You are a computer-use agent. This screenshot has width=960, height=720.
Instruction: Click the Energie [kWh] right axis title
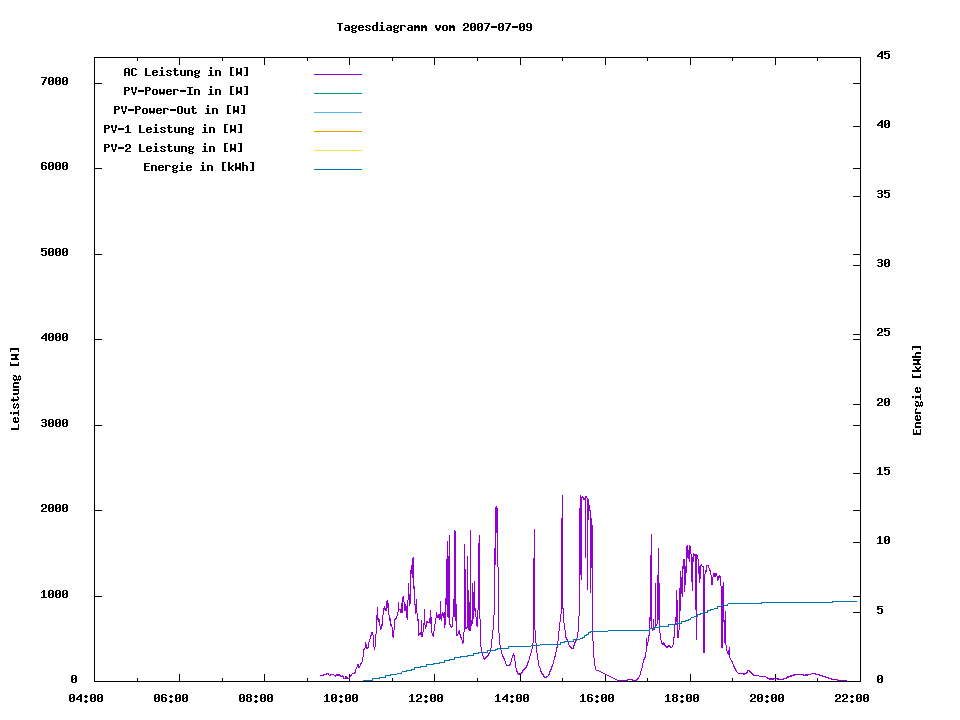(x=917, y=390)
